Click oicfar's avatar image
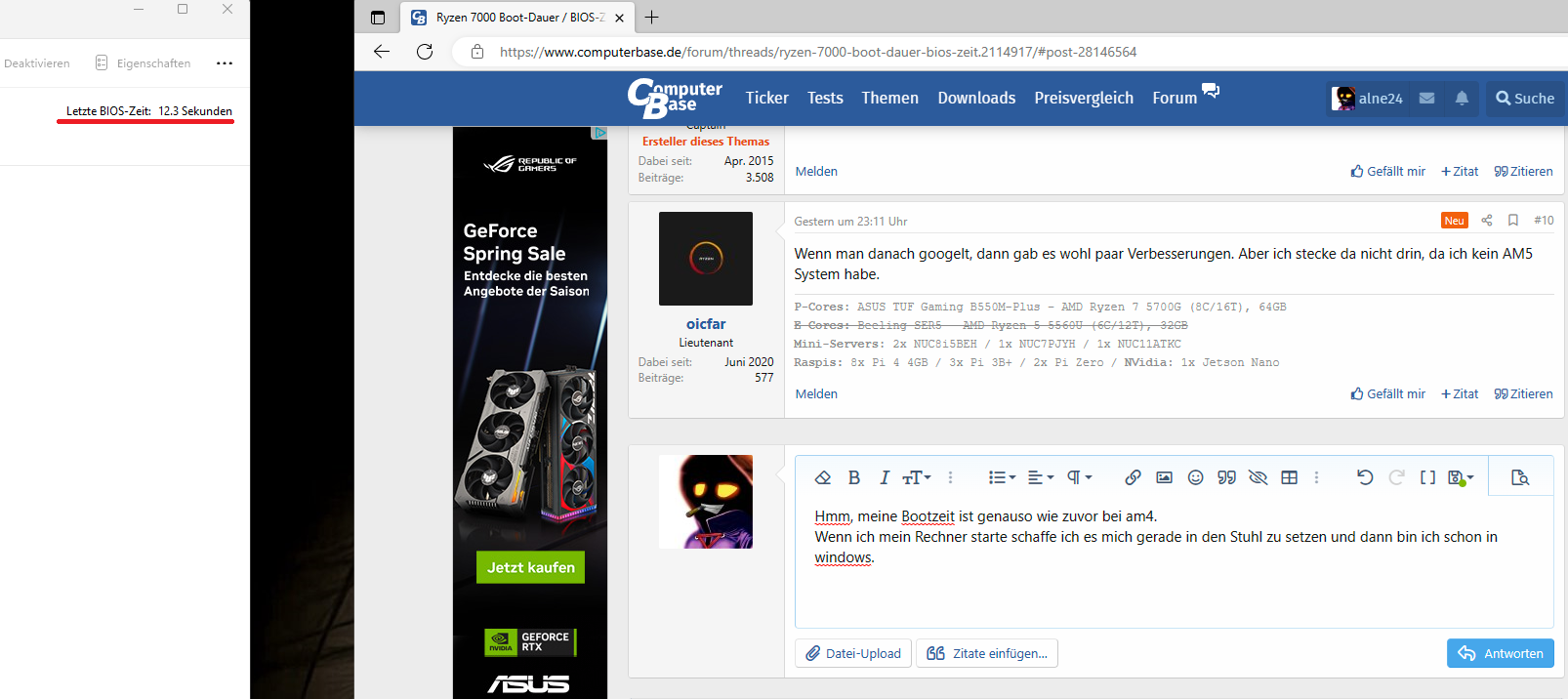This screenshot has width=1568, height=699. [706, 259]
